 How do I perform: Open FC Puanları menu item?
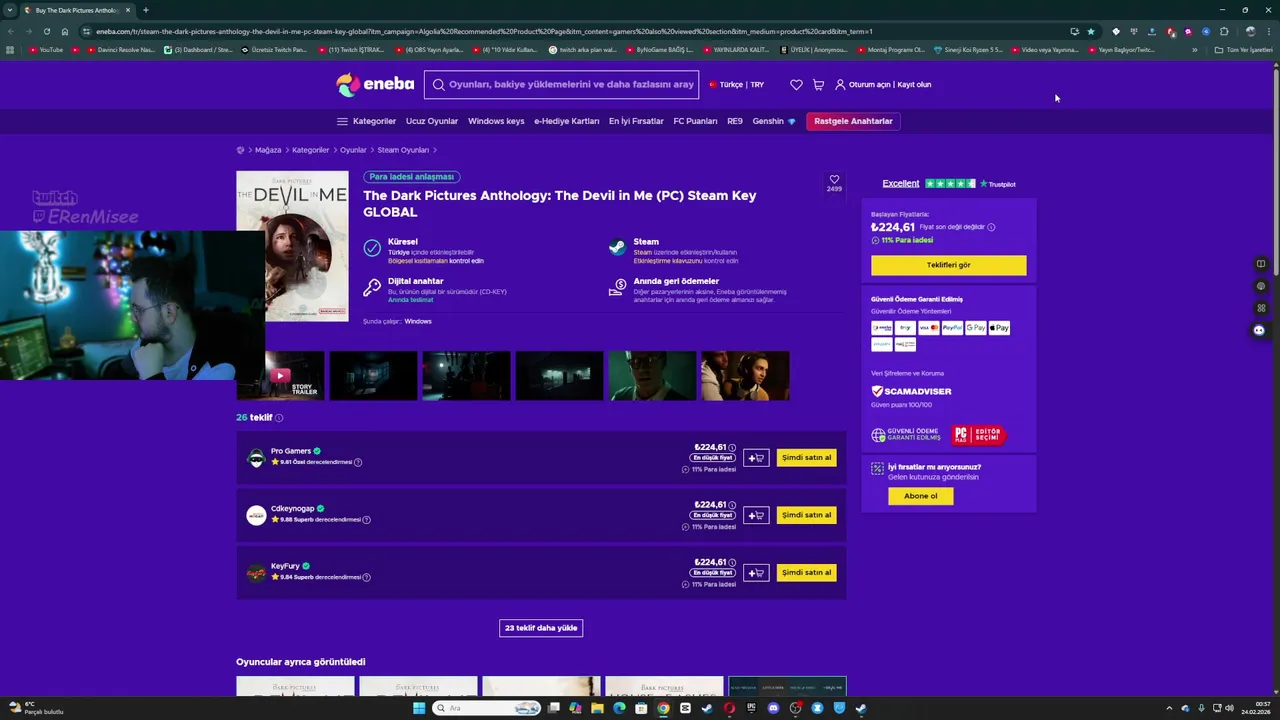tap(695, 121)
